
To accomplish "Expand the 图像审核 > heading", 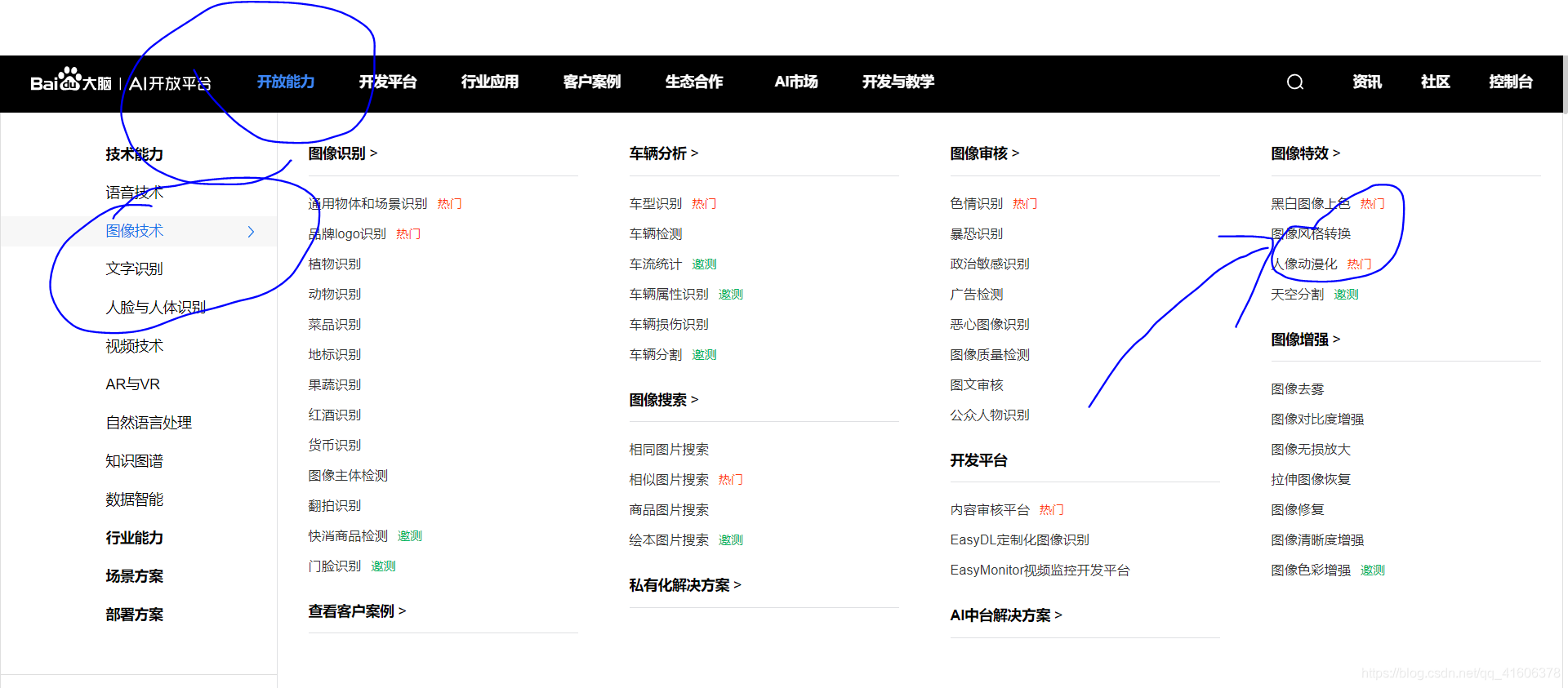I will tap(985, 153).
